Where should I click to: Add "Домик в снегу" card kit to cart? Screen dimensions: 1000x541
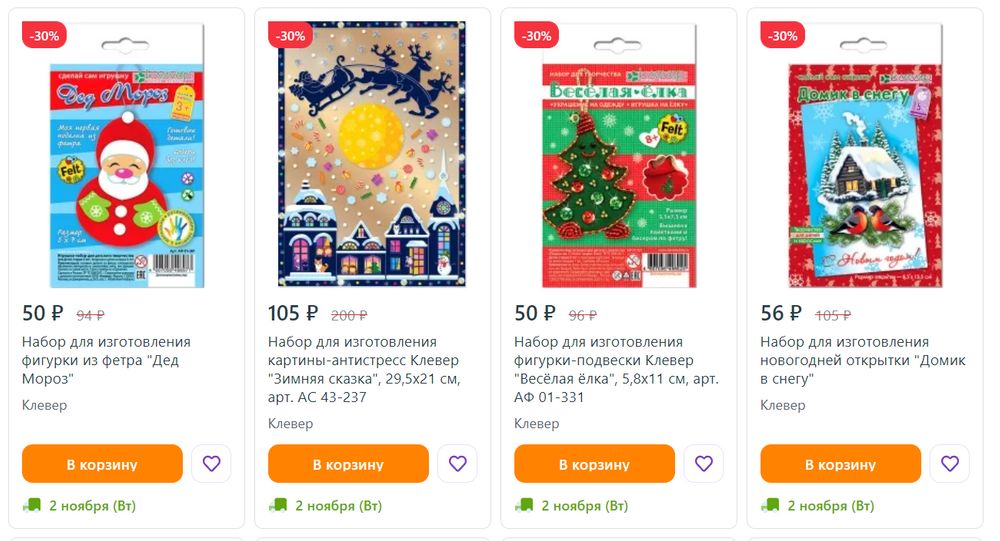pyautogui.click(x=841, y=464)
